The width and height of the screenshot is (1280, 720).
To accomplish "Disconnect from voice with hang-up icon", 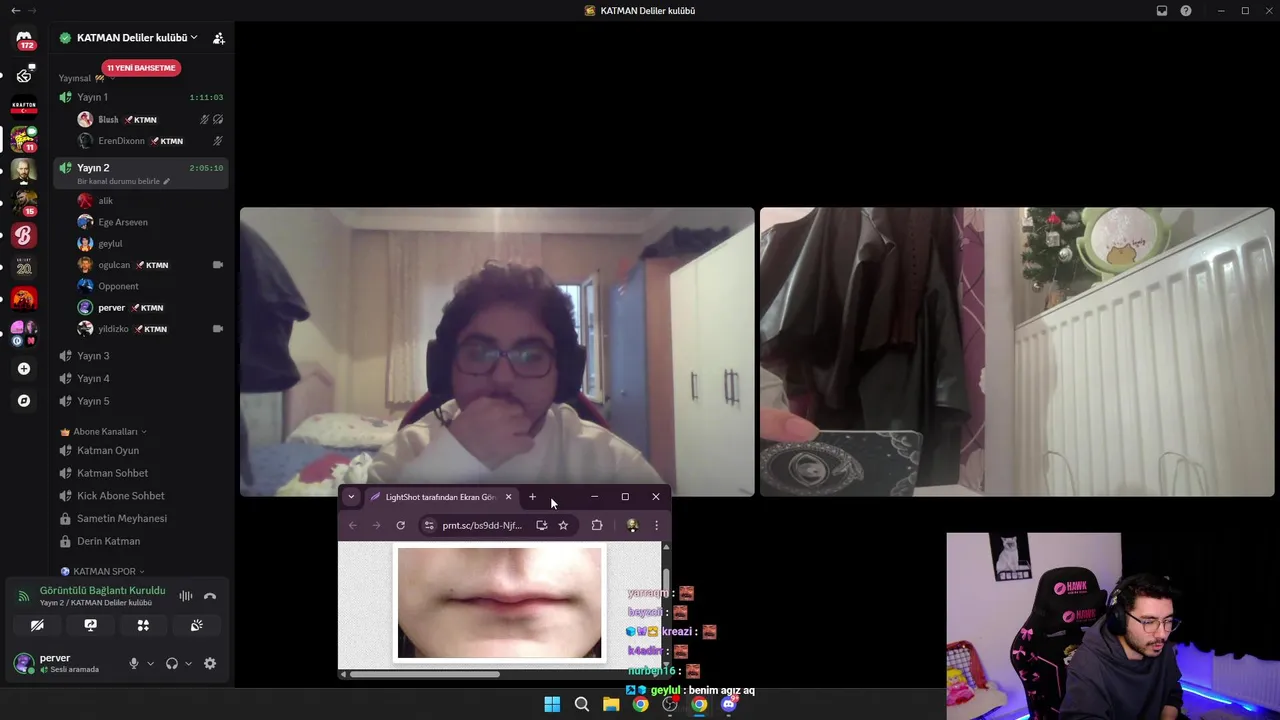I will point(210,596).
